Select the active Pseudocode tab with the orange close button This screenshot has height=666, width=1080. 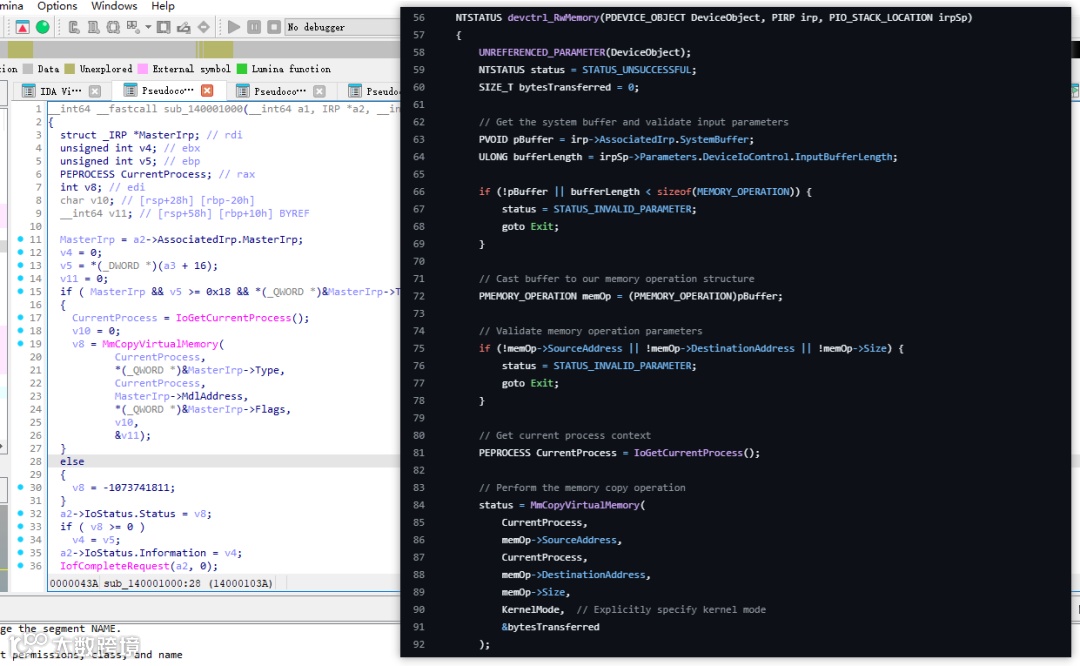(167, 90)
